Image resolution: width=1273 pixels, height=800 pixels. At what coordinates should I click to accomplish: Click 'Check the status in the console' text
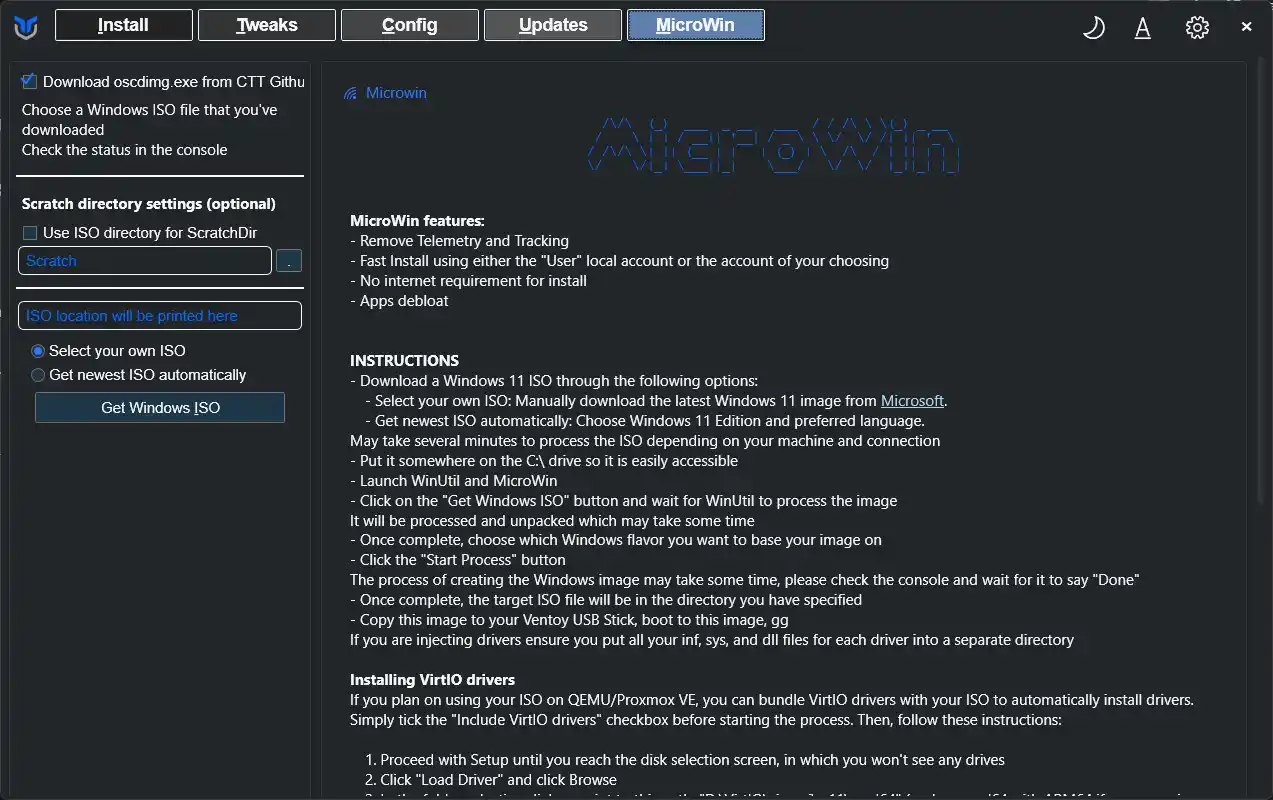coord(125,150)
